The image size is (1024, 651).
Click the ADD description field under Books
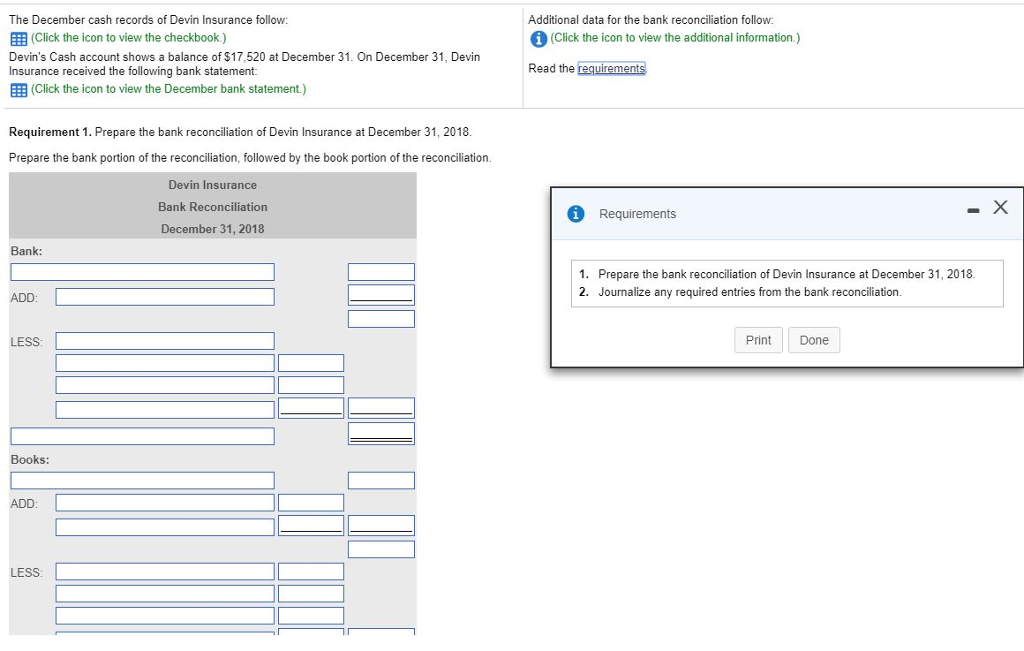[165, 502]
